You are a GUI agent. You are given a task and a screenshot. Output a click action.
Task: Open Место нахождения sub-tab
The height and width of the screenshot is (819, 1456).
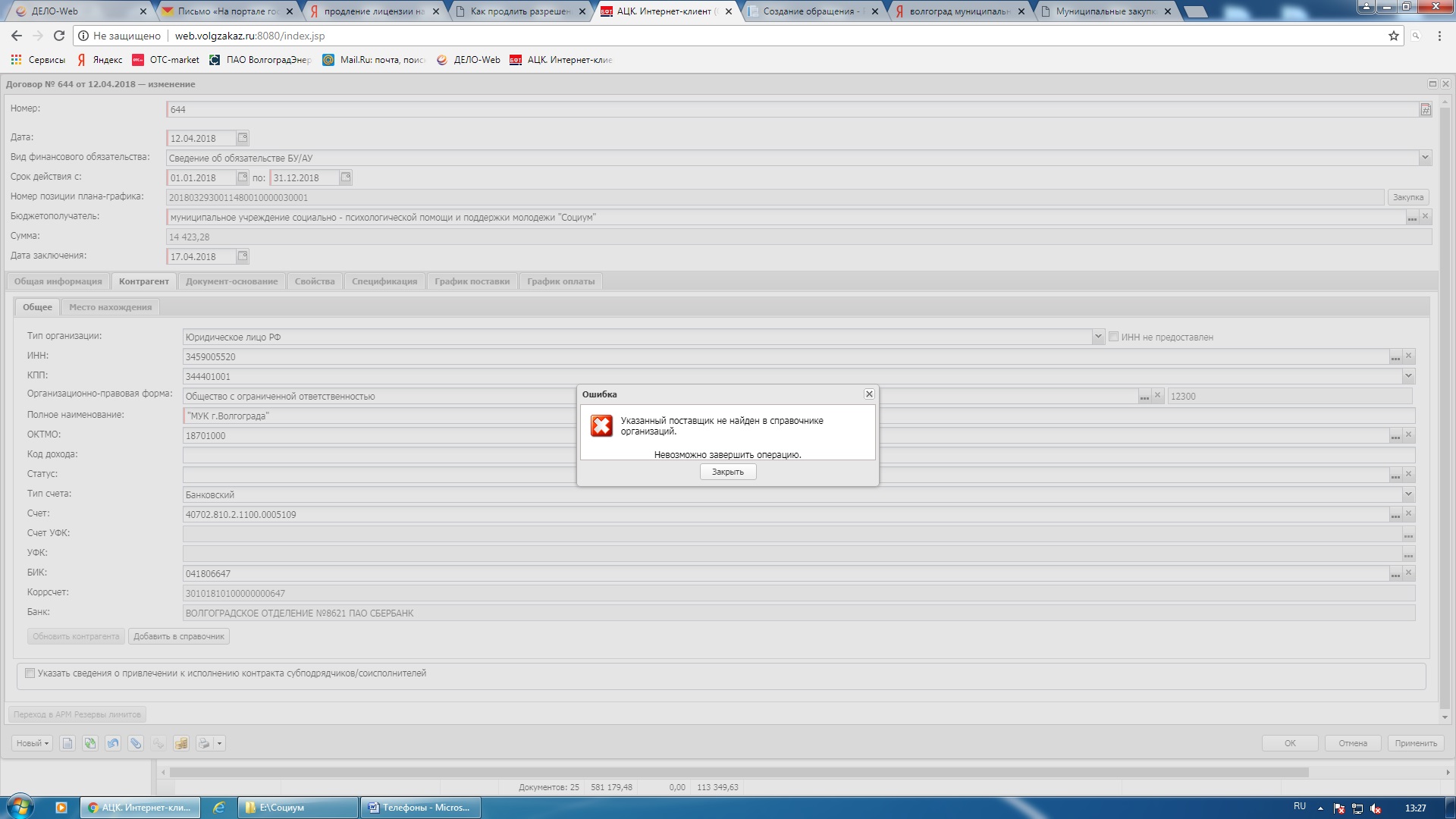(111, 307)
